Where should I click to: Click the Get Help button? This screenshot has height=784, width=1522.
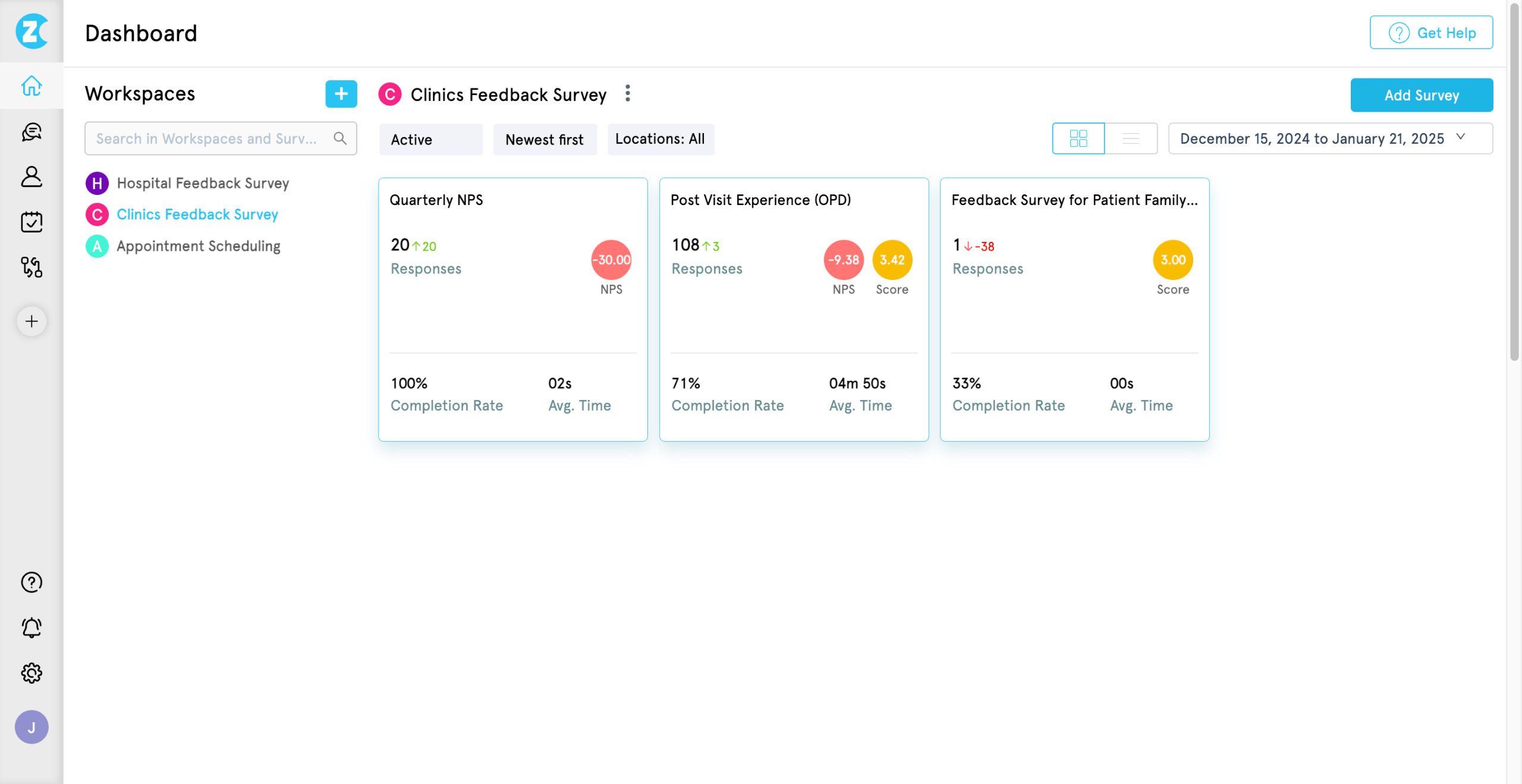[1431, 33]
